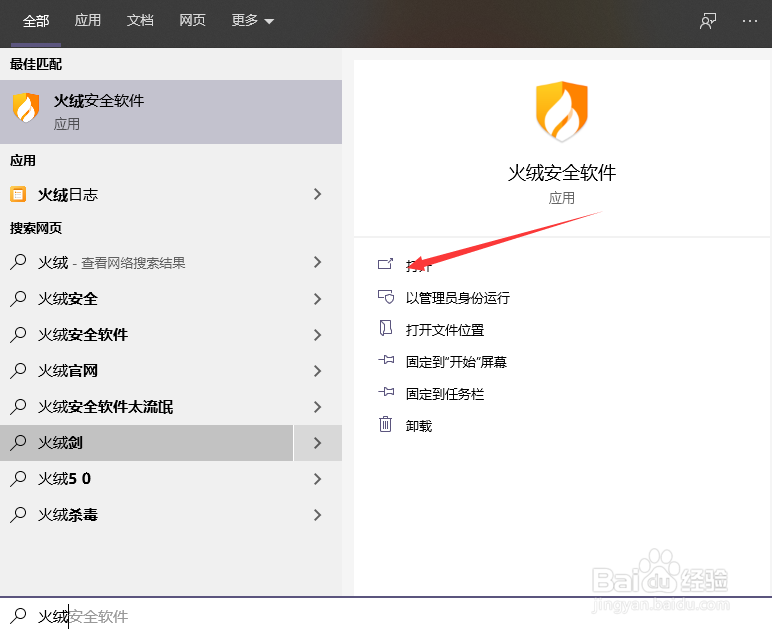Select 火绒安全软件 best match result
Viewport: 772px width, 631px height.
[171, 112]
